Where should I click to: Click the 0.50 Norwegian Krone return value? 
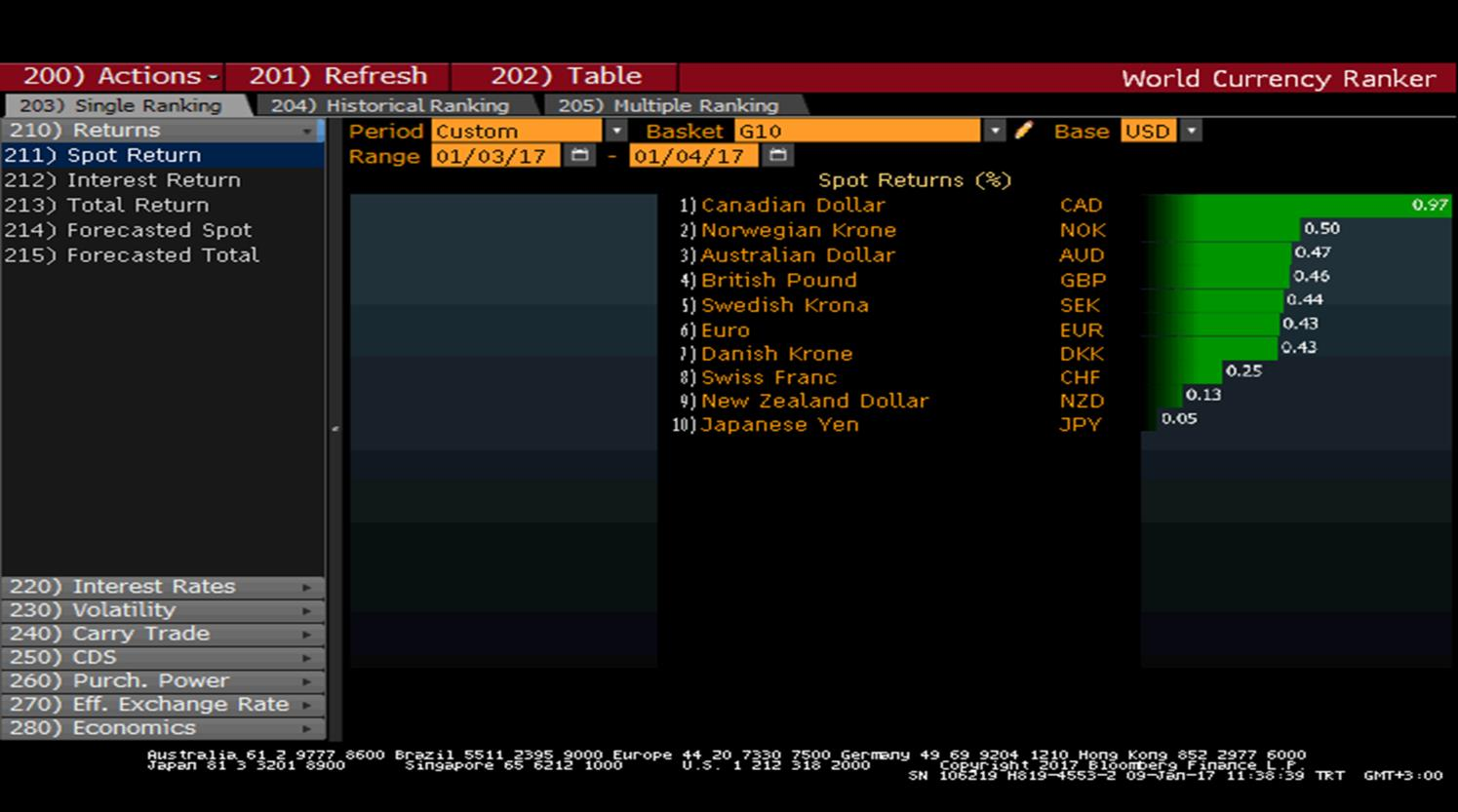1321,228
